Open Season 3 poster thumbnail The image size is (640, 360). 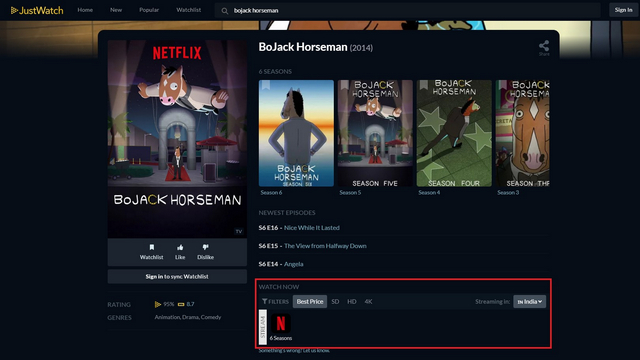pyautogui.click(x=522, y=133)
